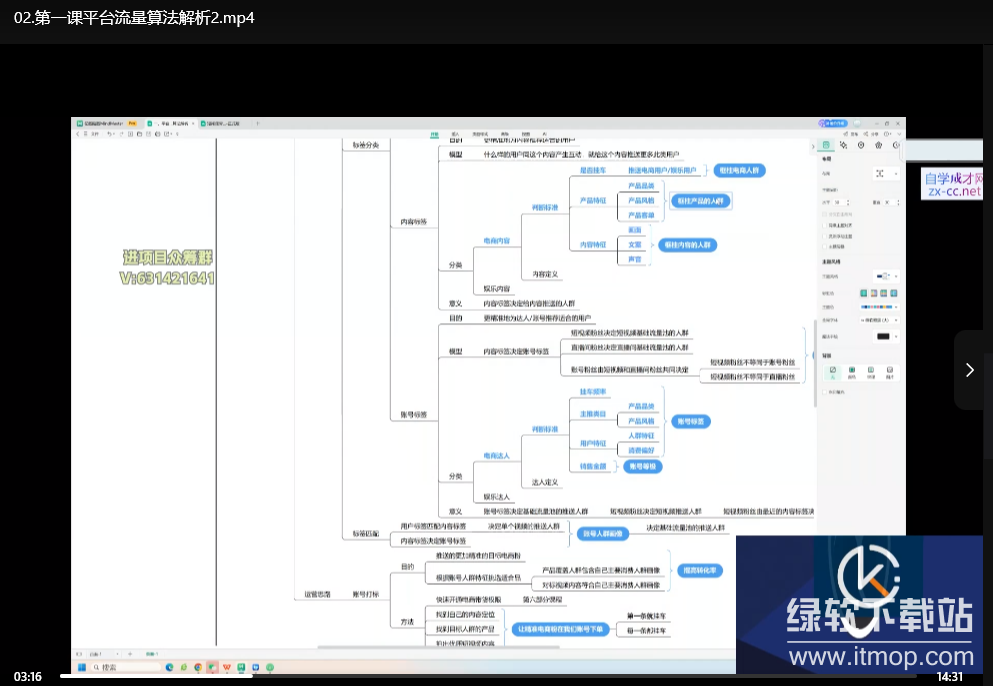Open the layout tab icon in the right panel

(827, 145)
